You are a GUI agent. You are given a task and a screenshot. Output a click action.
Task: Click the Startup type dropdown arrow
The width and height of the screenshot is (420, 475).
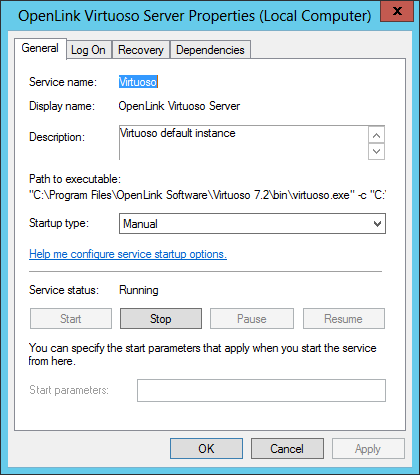[377, 224]
